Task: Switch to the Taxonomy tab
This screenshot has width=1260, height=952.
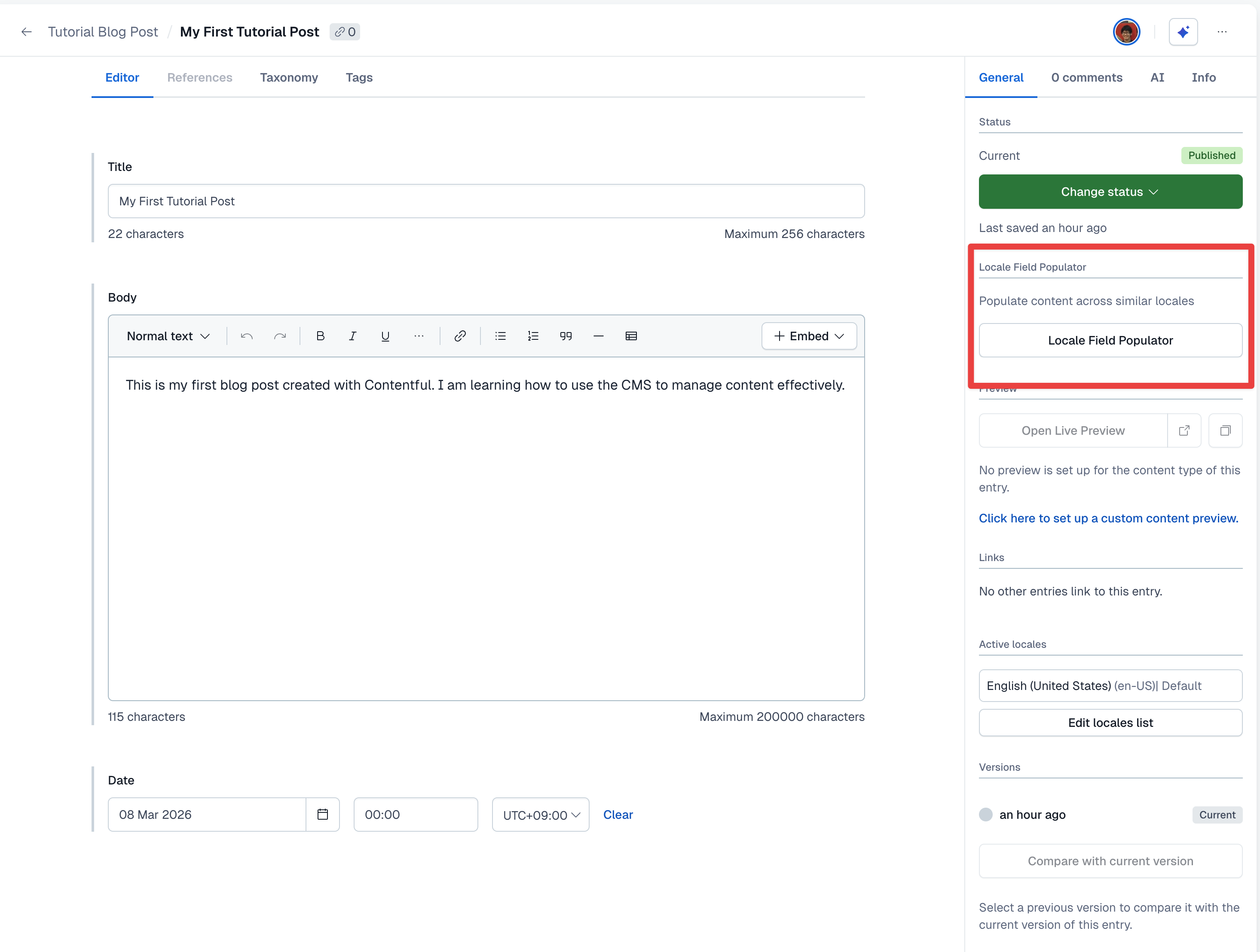Action: pos(289,77)
